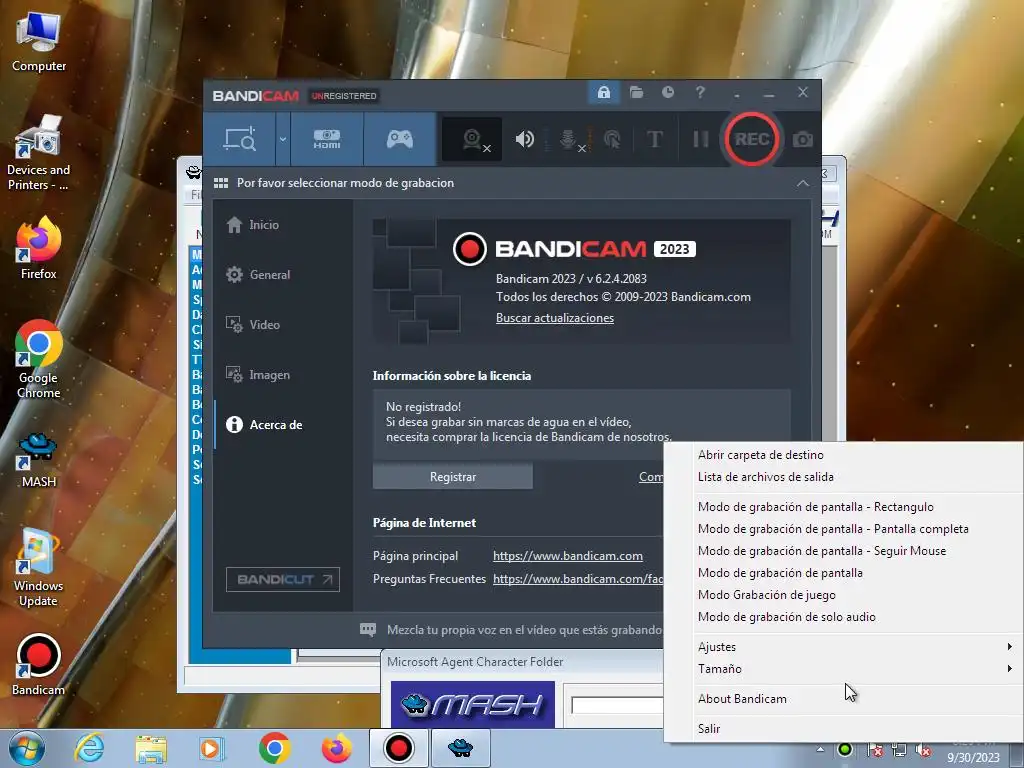The image size is (1024, 768).
Task: Collapse the recording mode panel chevron
Action: (x=803, y=184)
